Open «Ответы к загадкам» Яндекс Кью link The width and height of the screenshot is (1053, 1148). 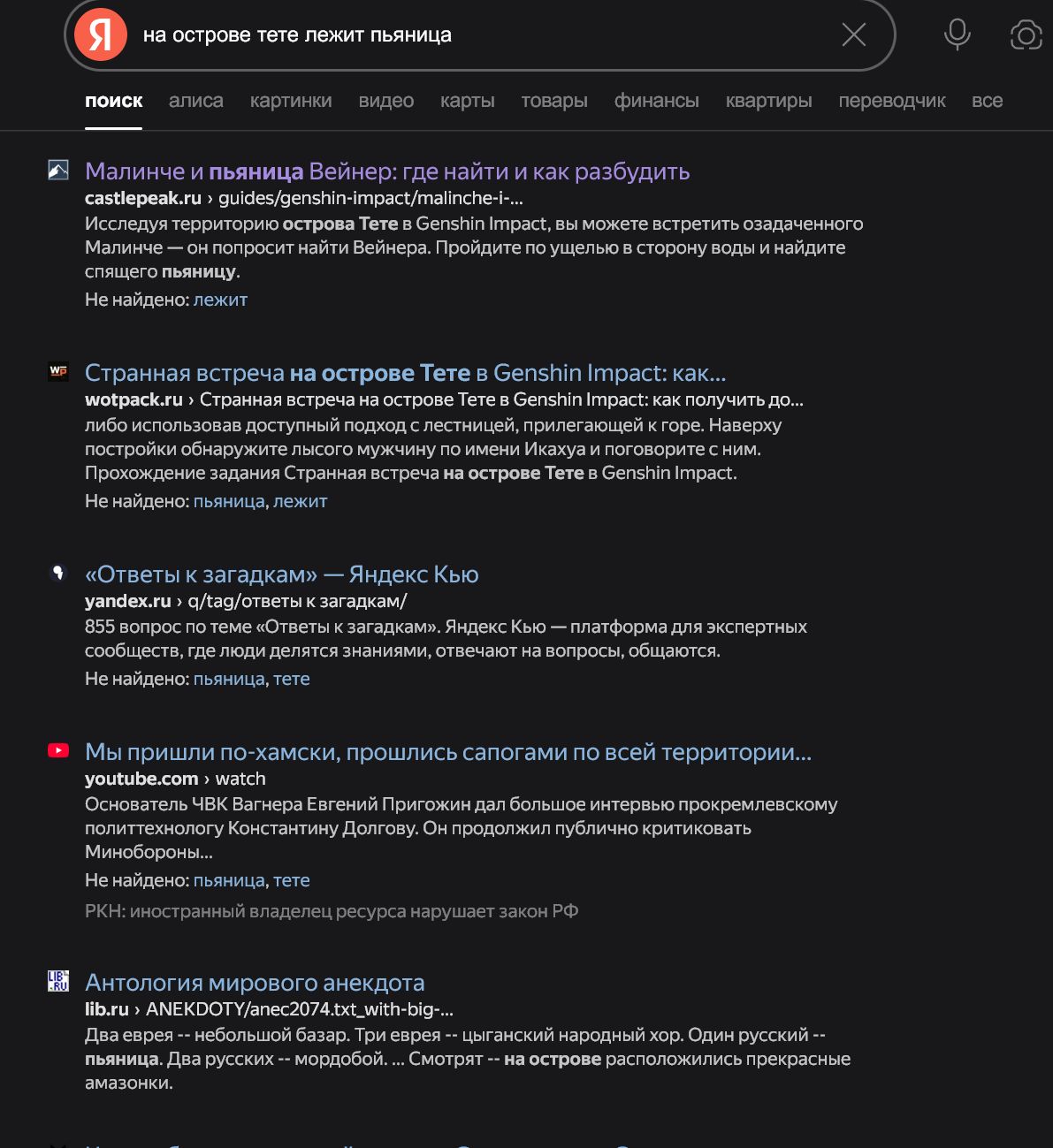[282, 574]
